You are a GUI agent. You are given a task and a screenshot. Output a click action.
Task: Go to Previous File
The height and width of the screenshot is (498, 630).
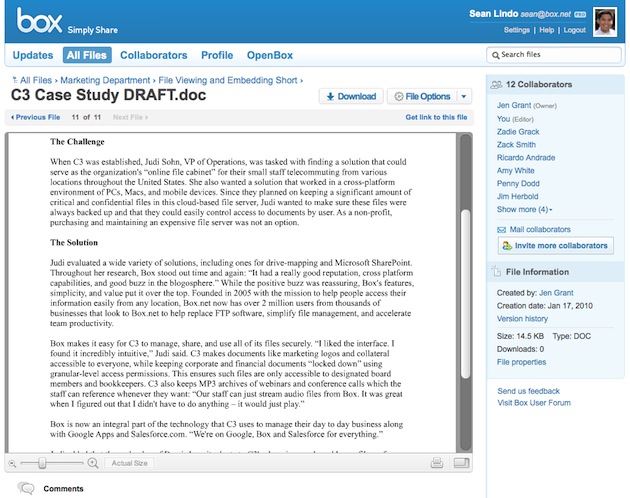coord(35,117)
